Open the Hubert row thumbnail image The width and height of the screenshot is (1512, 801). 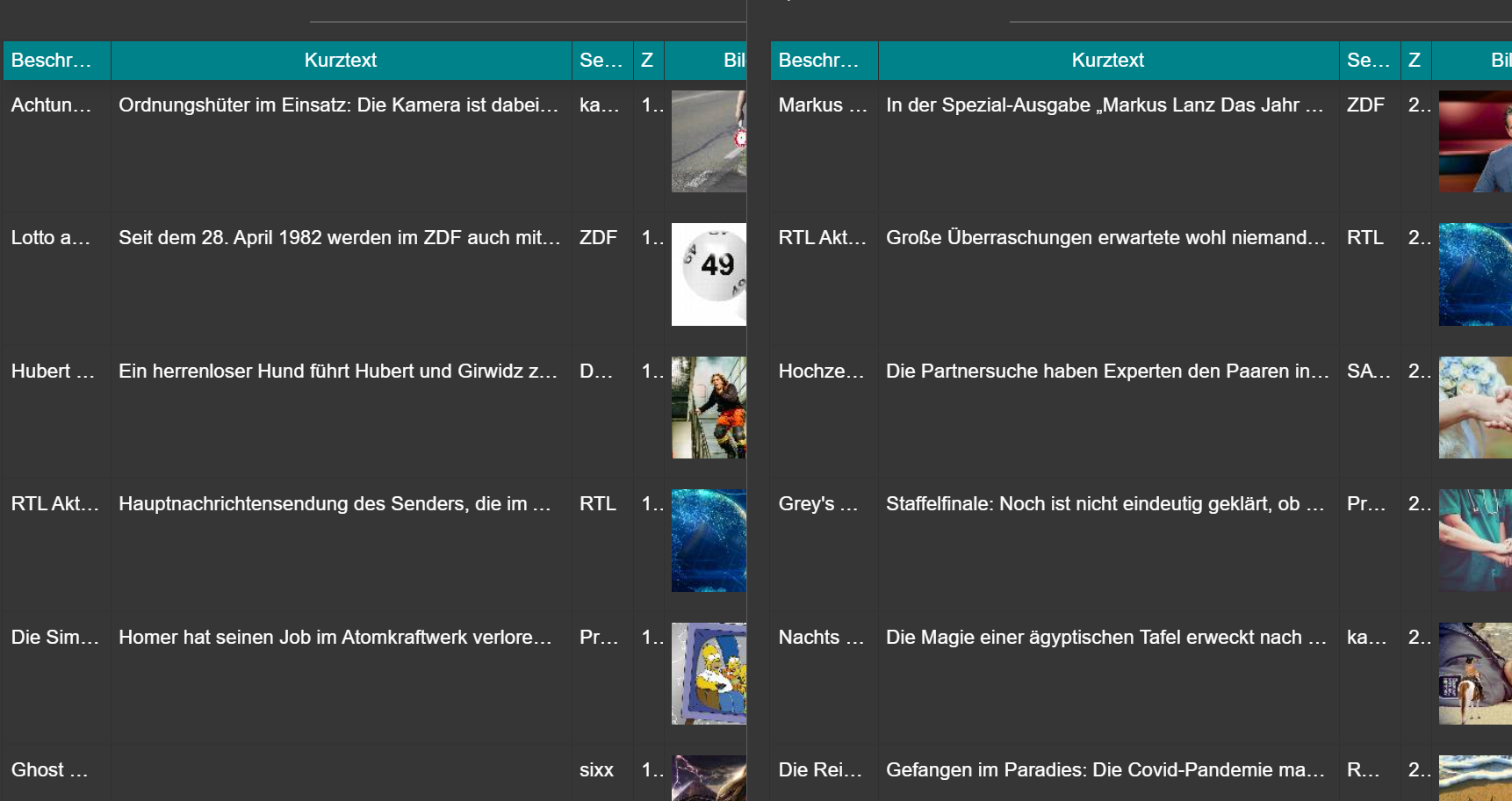coord(709,408)
